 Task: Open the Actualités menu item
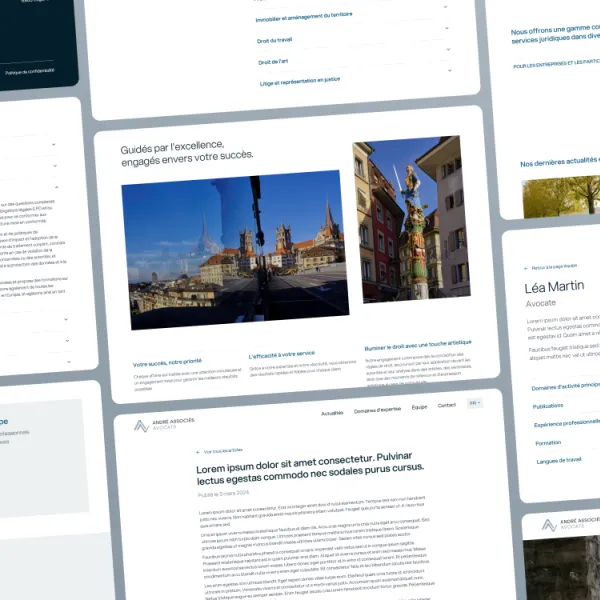coord(332,413)
